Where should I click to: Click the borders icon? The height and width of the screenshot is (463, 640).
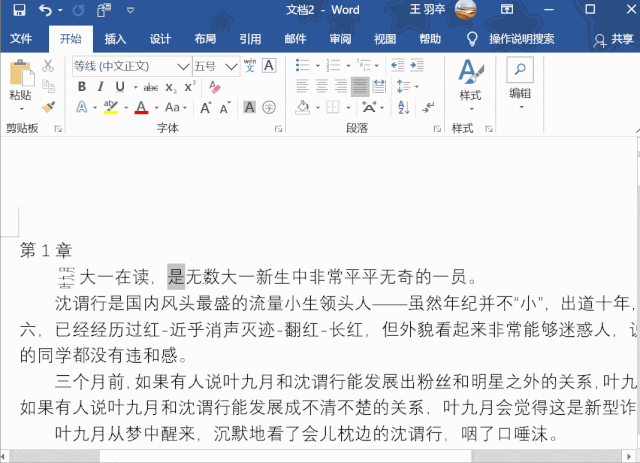(x=333, y=107)
